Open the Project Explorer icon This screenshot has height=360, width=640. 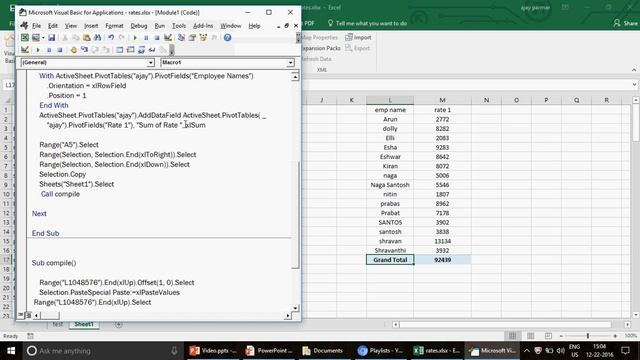pyautogui.click(x=181, y=38)
